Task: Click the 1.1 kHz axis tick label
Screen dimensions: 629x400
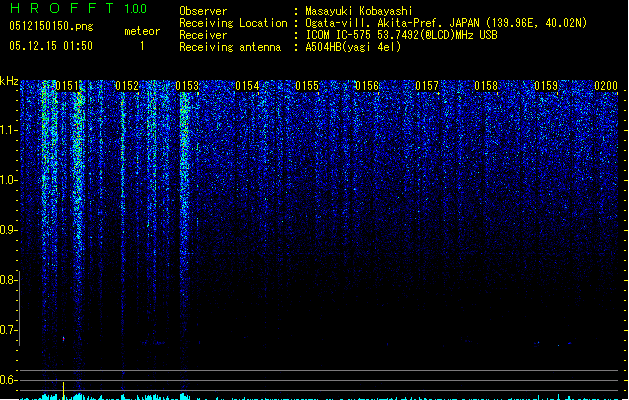Action: (8, 130)
